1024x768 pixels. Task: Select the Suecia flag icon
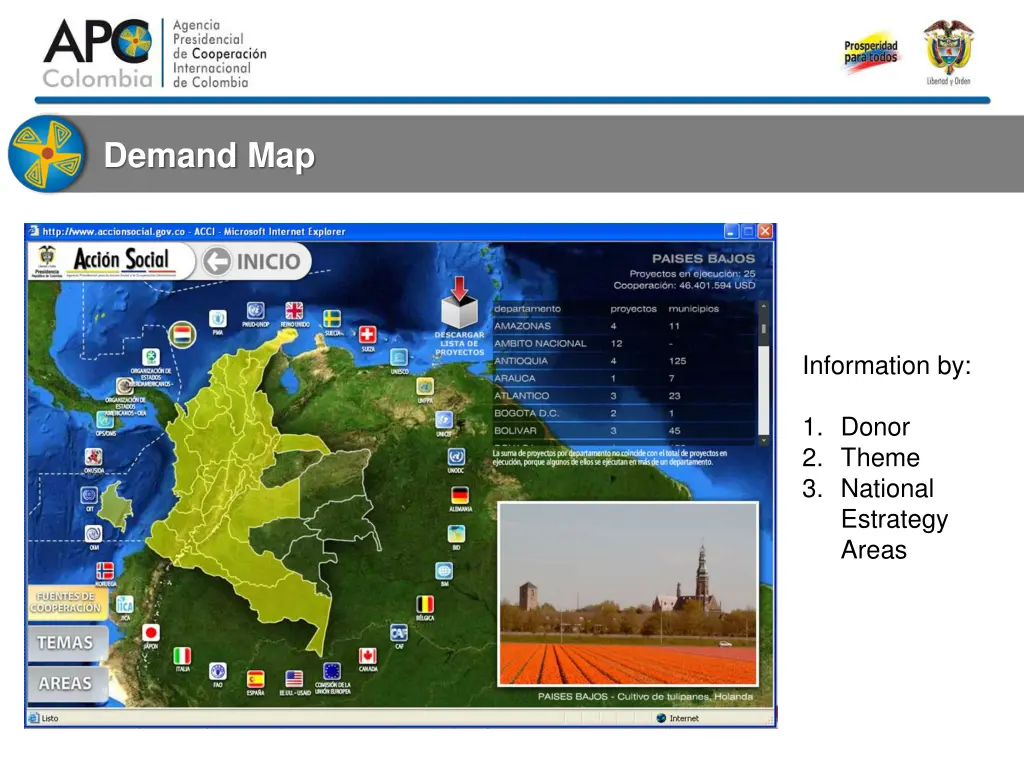[332, 319]
